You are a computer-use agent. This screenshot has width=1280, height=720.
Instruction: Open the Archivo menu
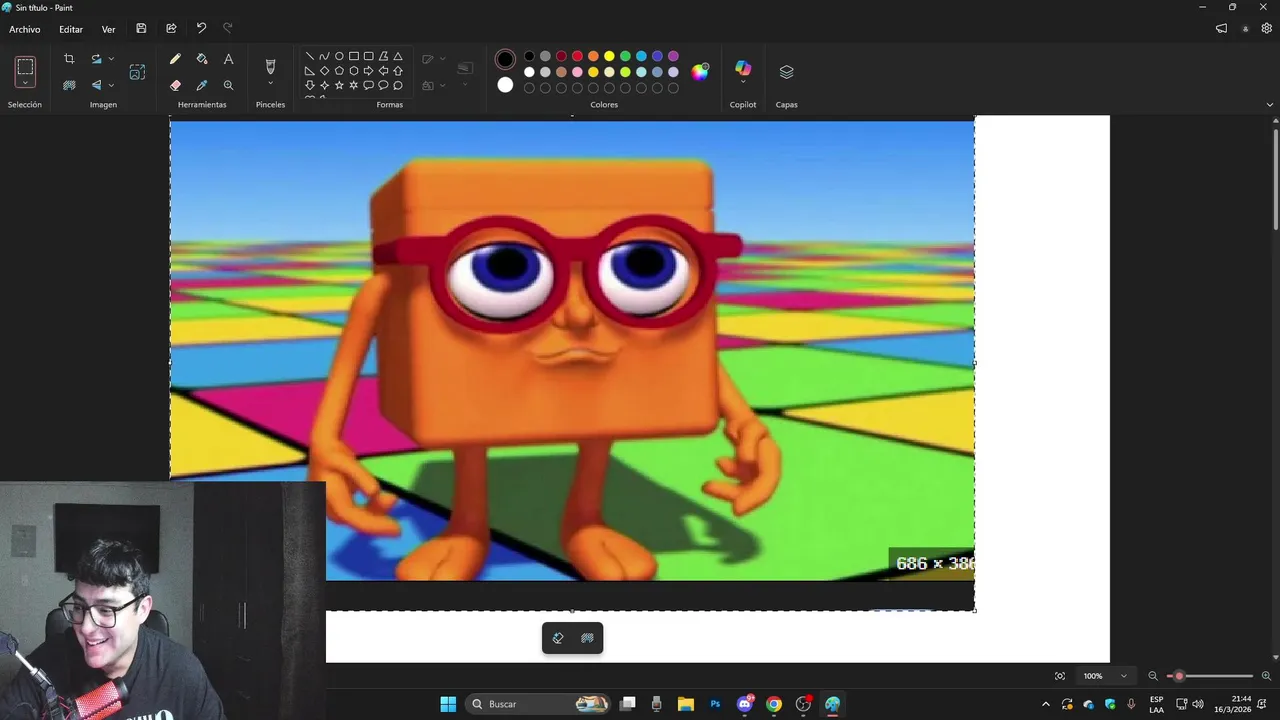[25, 29]
